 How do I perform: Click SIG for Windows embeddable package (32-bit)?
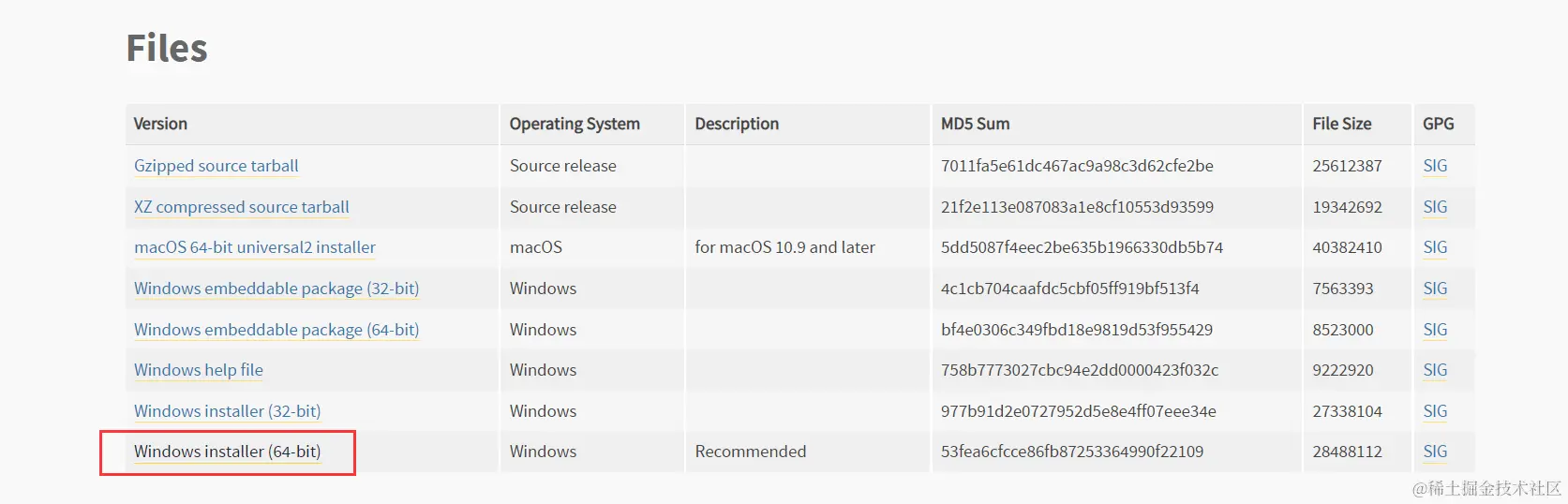(1434, 289)
